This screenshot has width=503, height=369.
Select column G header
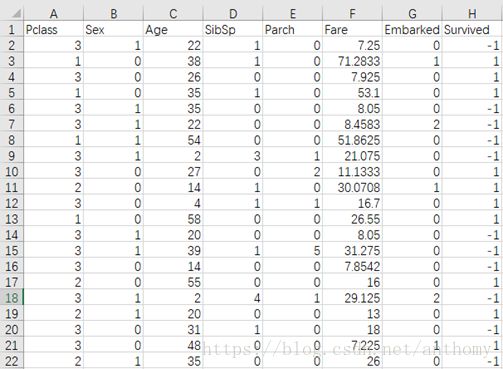[x=412, y=14]
